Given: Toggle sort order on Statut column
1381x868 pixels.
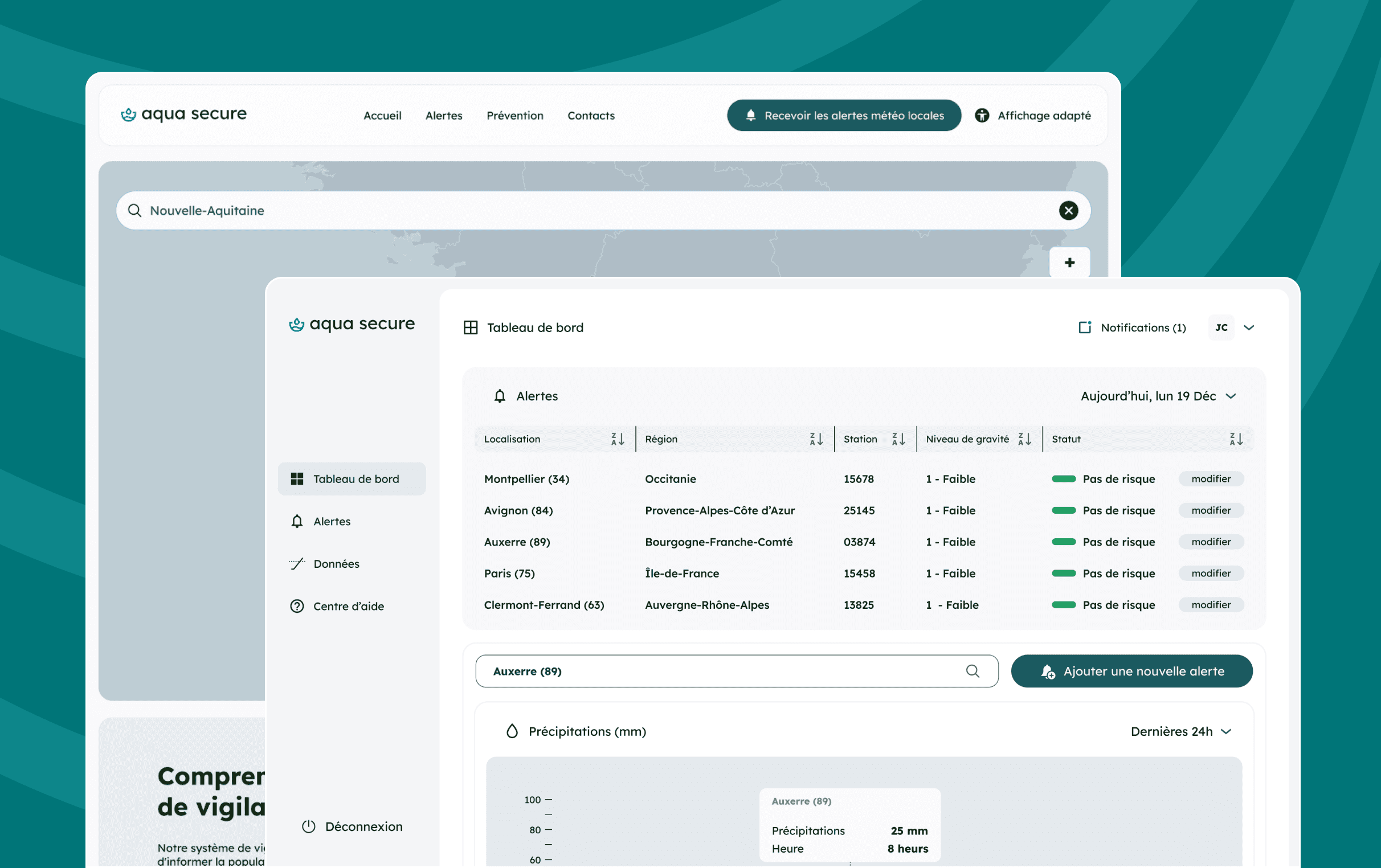Looking at the screenshot, I should pos(1236,439).
